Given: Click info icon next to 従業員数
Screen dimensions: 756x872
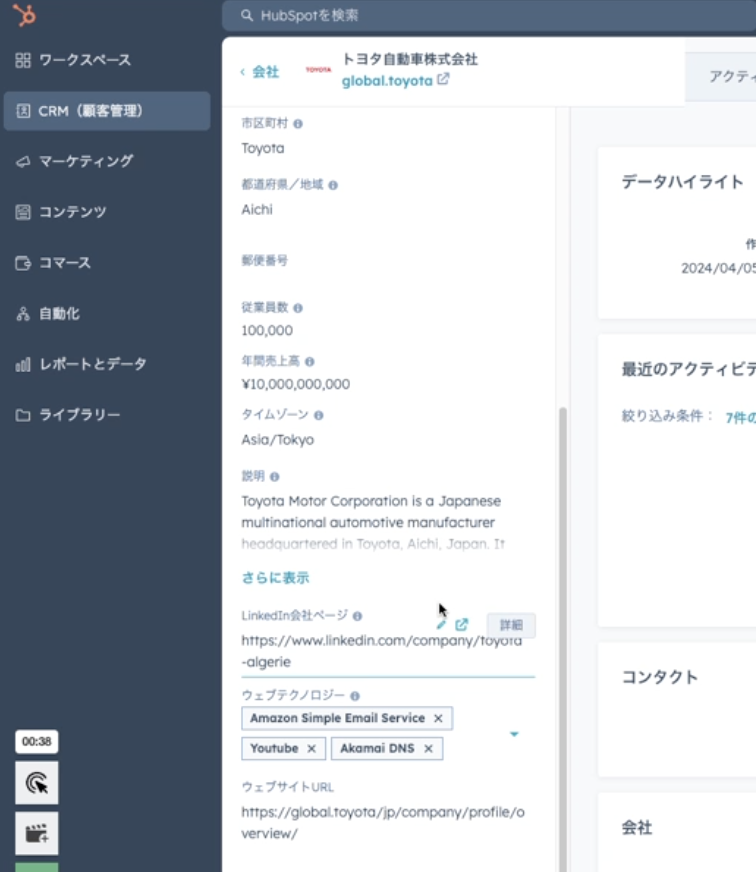Looking at the screenshot, I should click(x=298, y=308).
